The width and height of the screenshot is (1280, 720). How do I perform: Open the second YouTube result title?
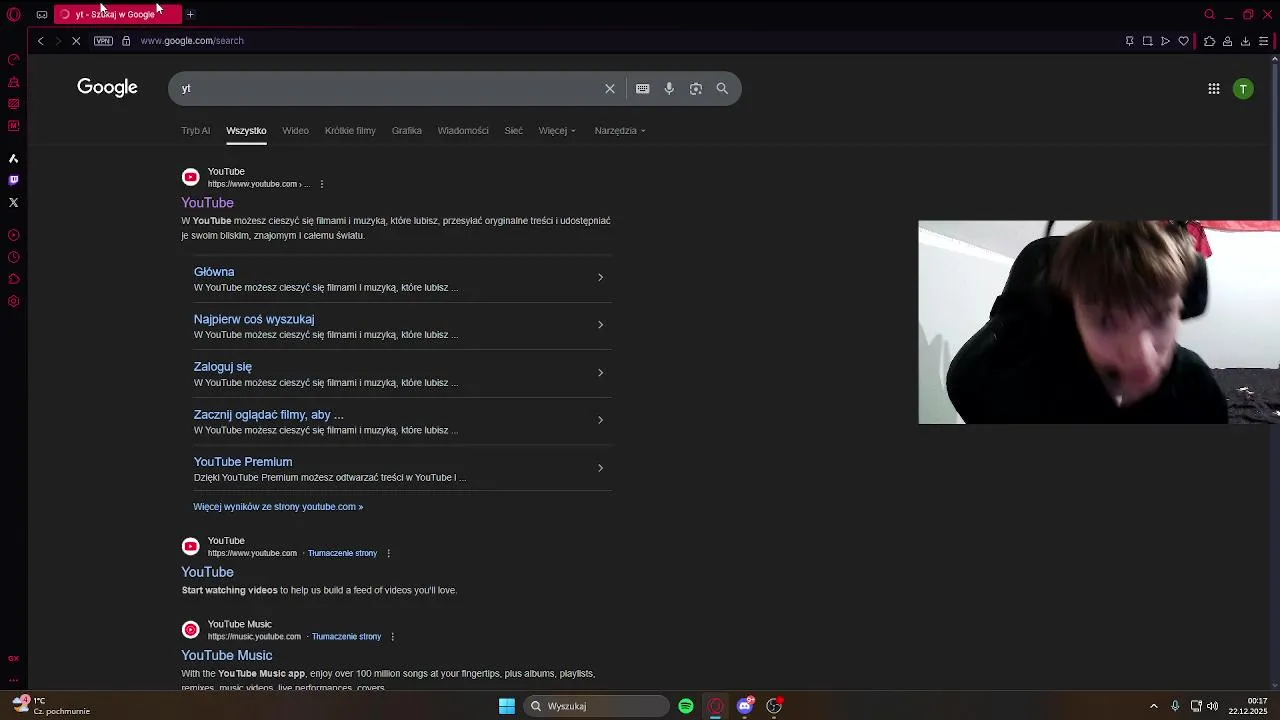(207, 572)
